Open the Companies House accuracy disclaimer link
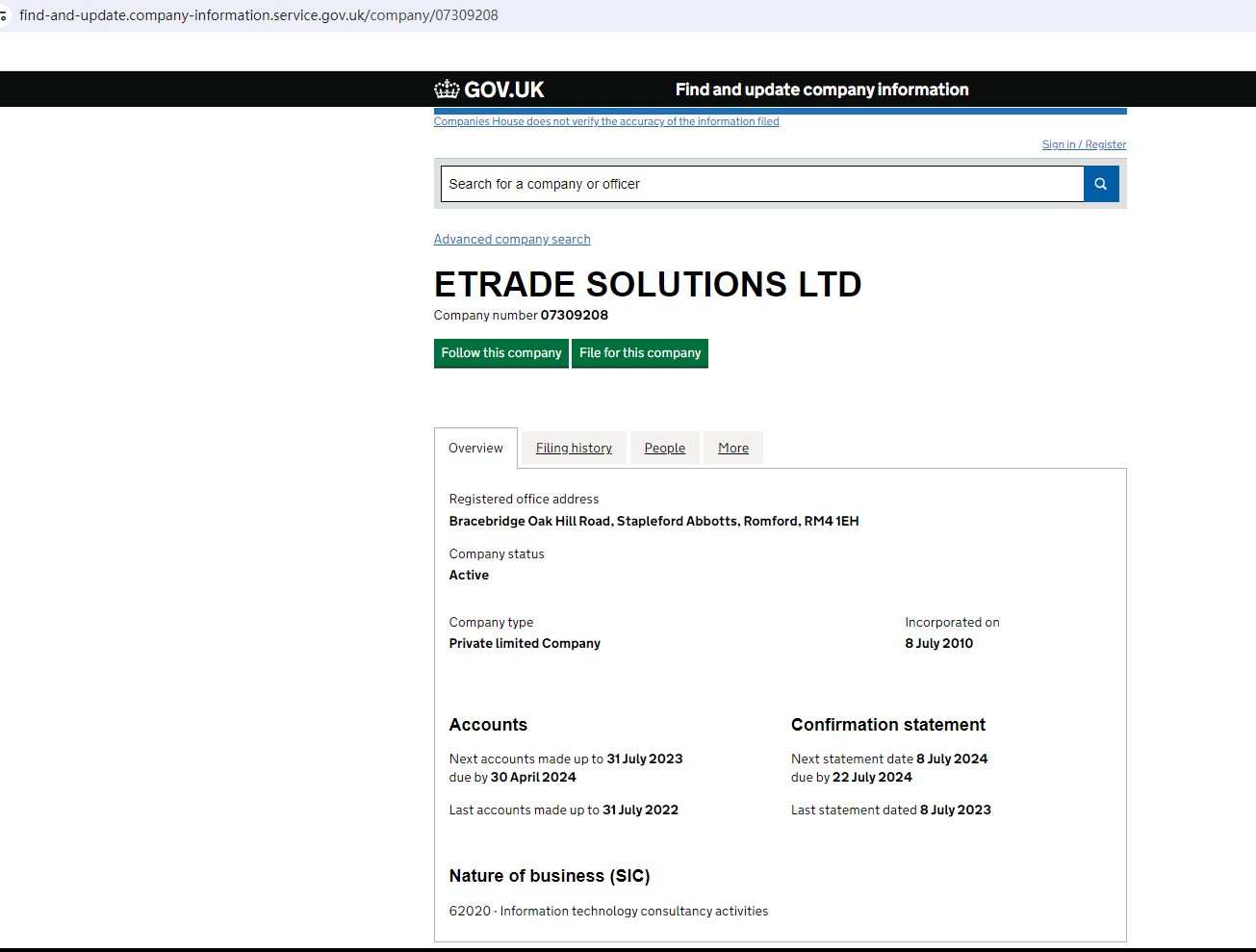This screenshot has width=1256, height=952. pyautogui.click(x=606, y=121)
